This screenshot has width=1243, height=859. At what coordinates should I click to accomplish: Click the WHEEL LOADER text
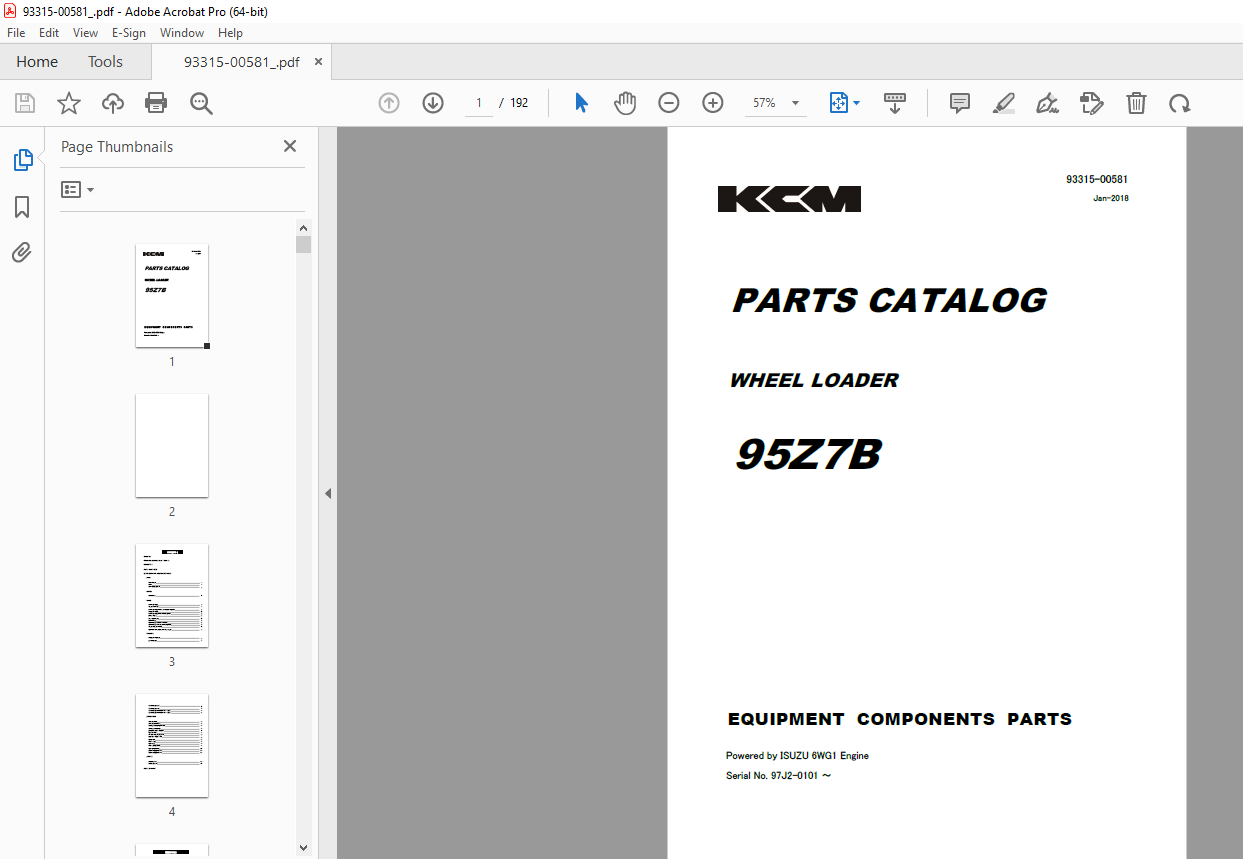tap(814, 380)
